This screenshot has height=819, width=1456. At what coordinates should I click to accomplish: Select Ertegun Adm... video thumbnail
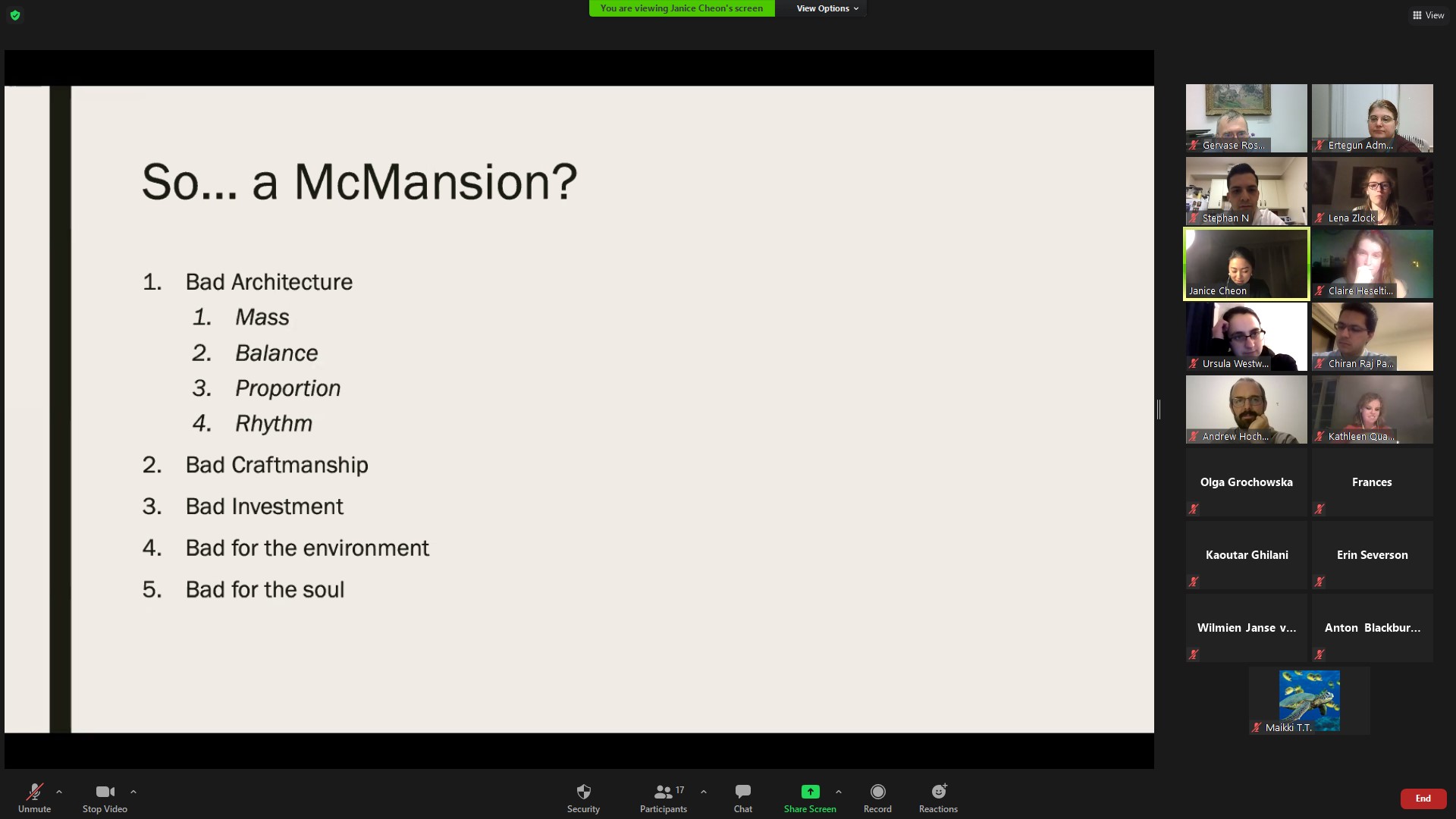1373,118
